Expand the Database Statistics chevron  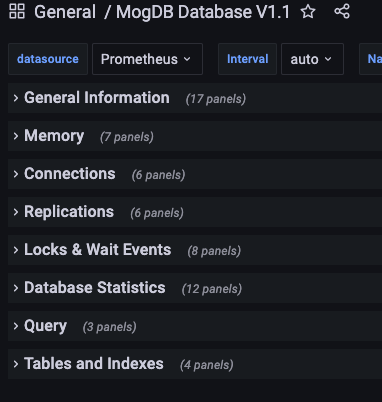coord(16,288)
